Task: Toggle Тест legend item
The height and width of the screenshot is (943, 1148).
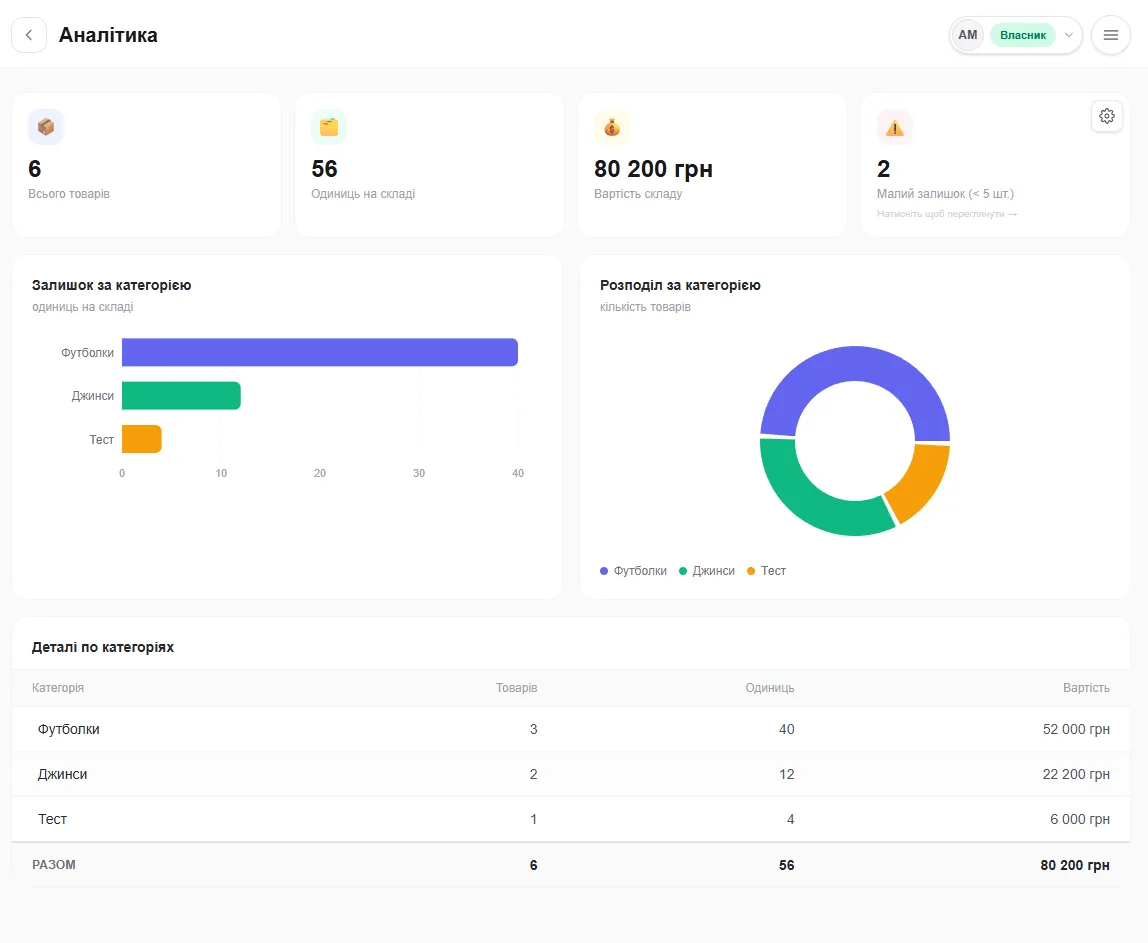Action: (766, 571)
